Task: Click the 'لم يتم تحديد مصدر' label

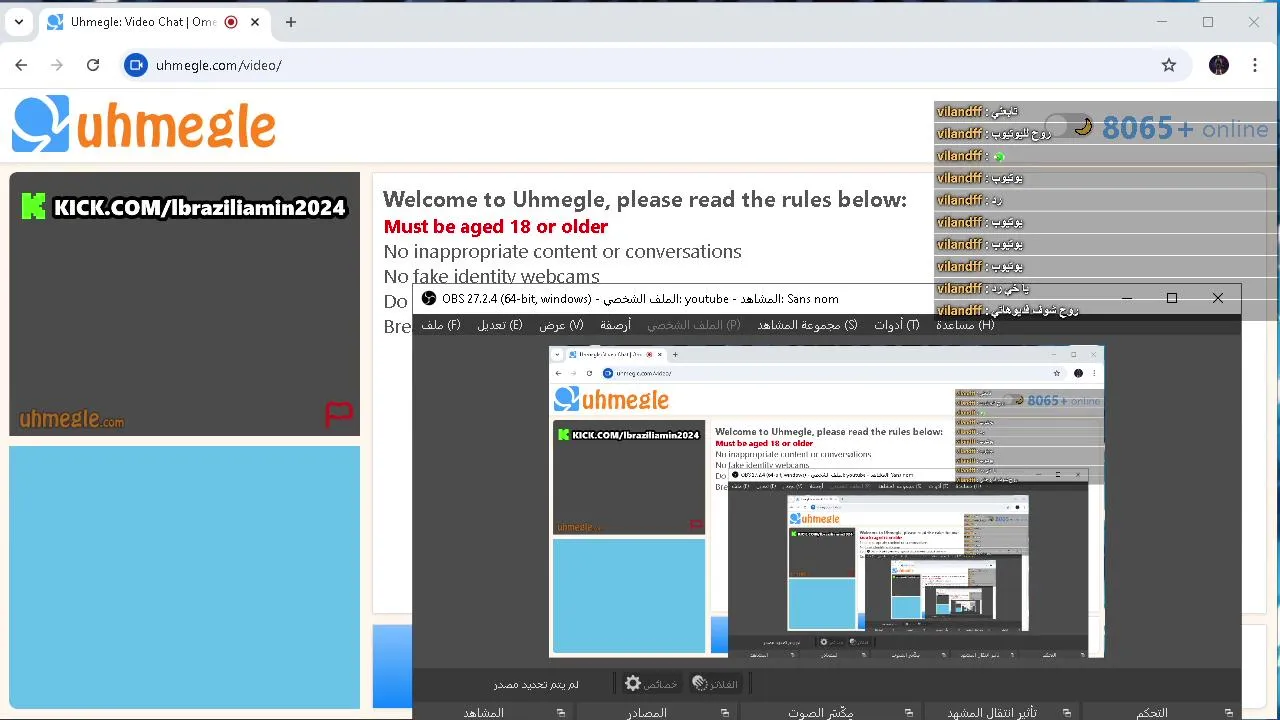Action: [536, 684]
